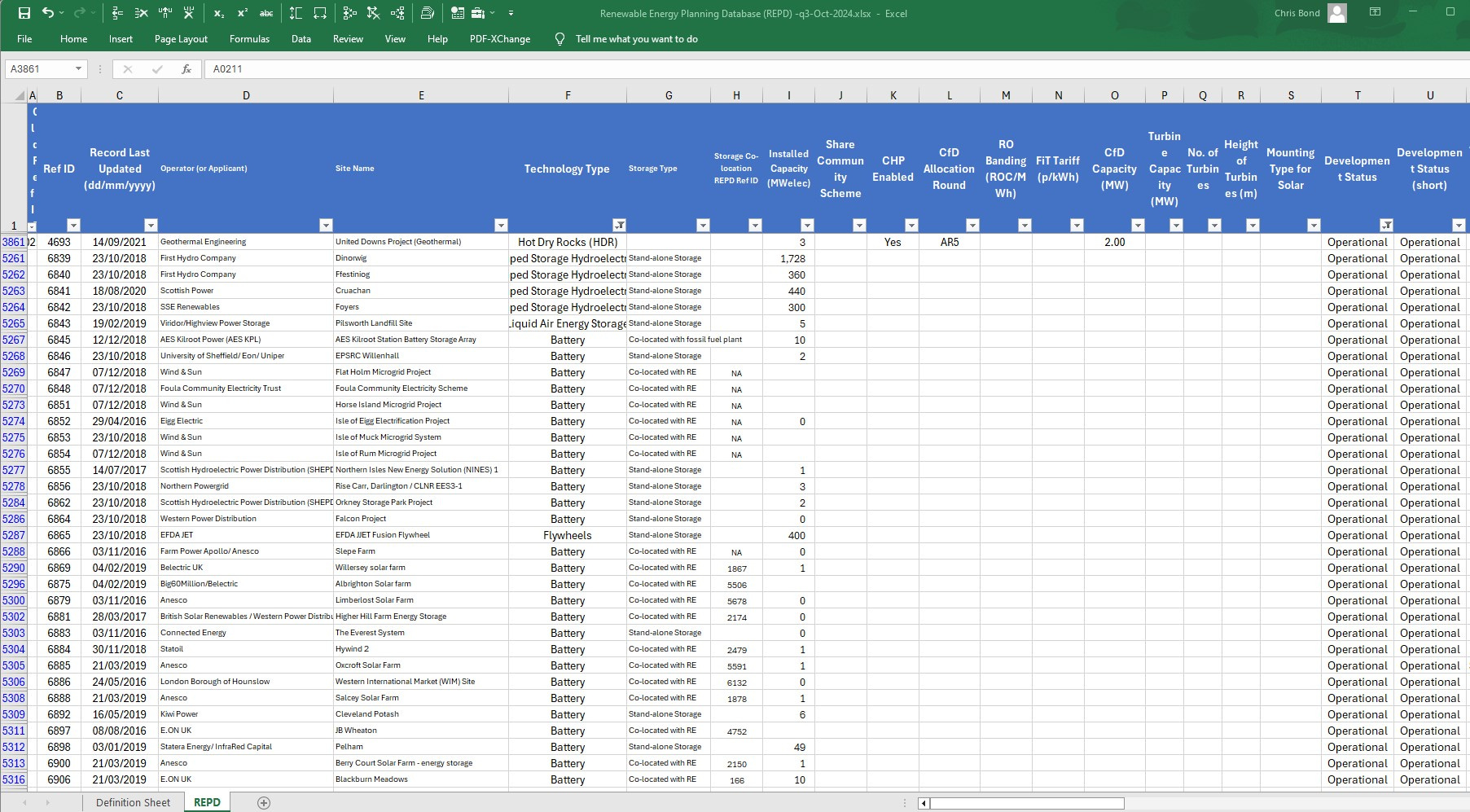Select the 'Flywheels' technology cell

tap(568, 535)
